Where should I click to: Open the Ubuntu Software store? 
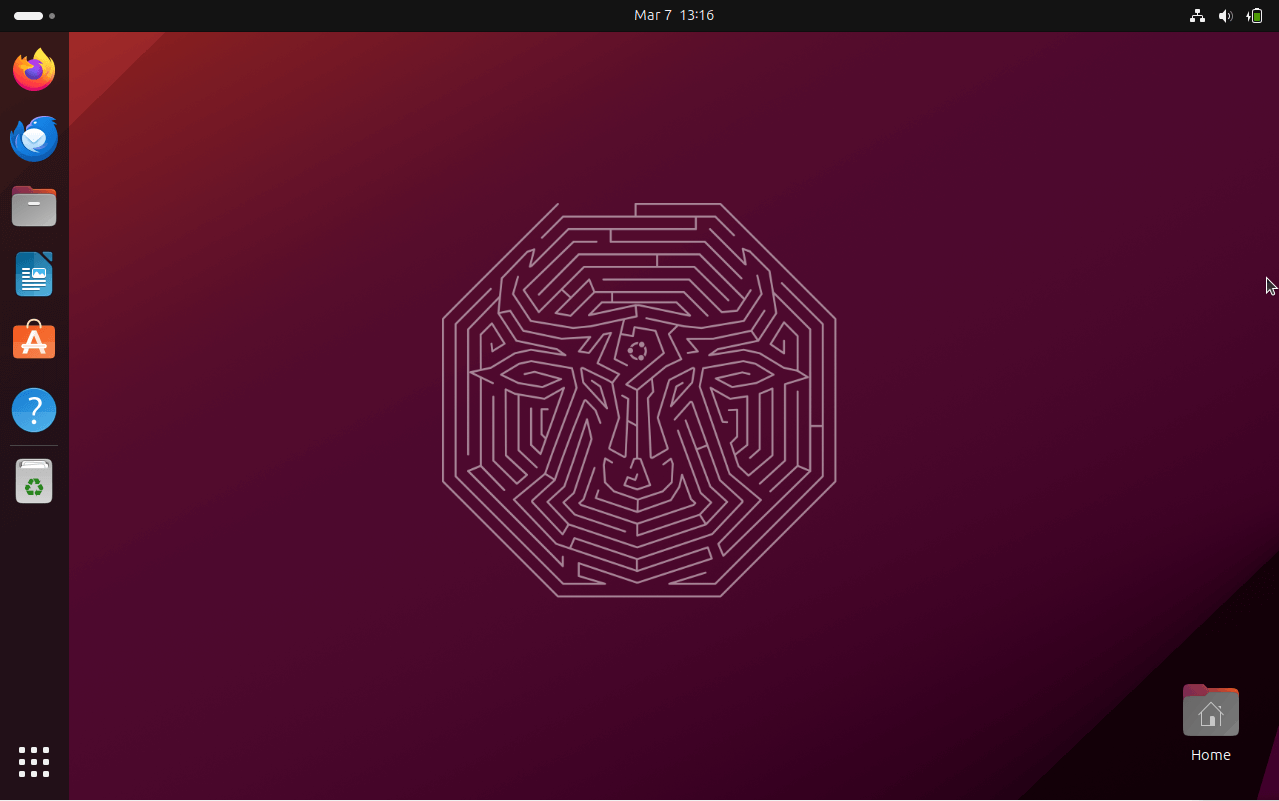click(33, 340)
